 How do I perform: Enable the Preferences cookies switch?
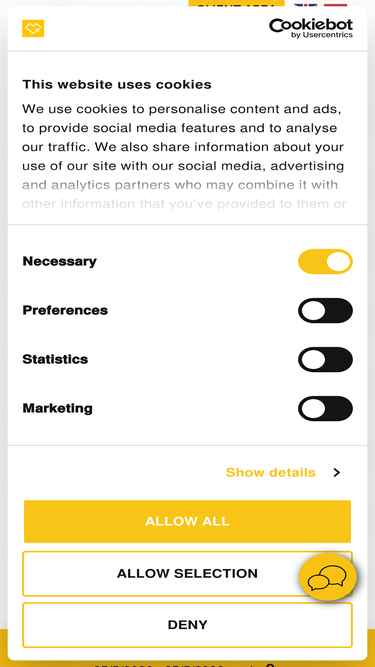click(x=325, y=311)
